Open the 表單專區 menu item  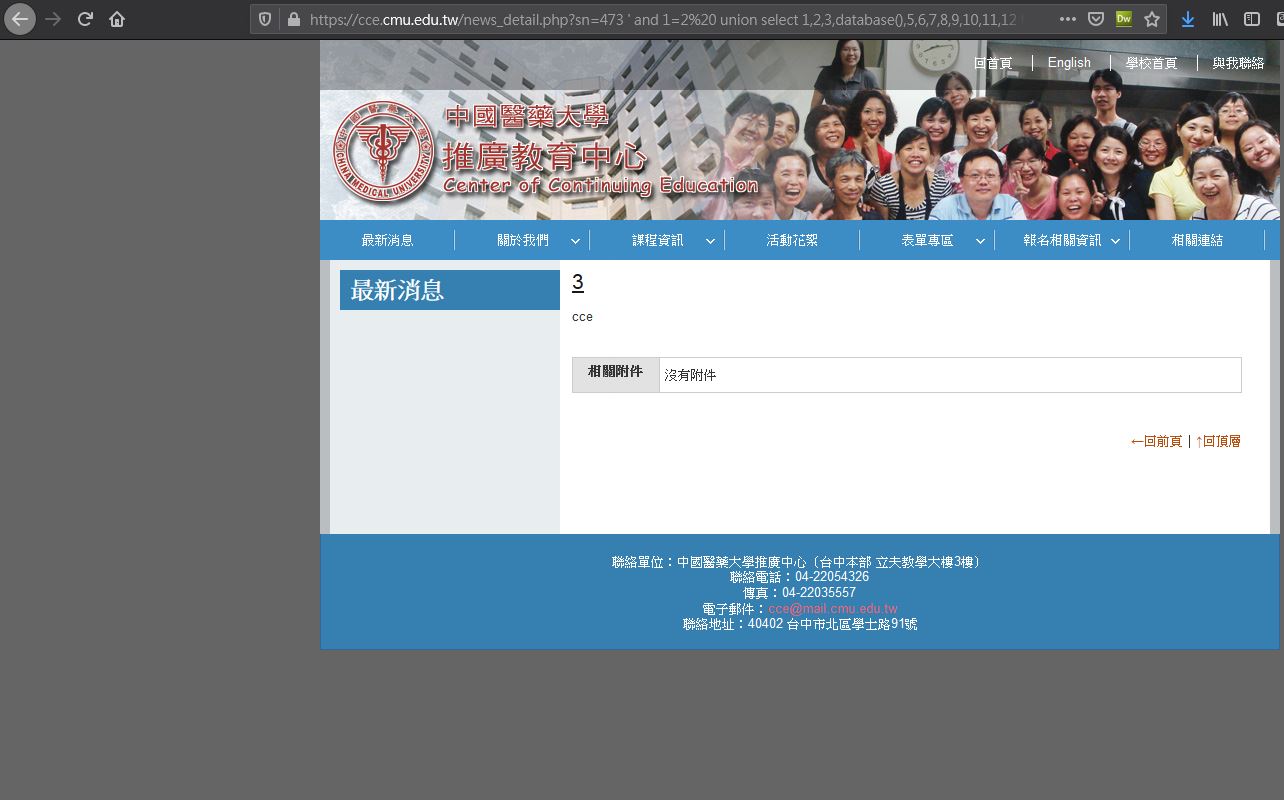927,240
